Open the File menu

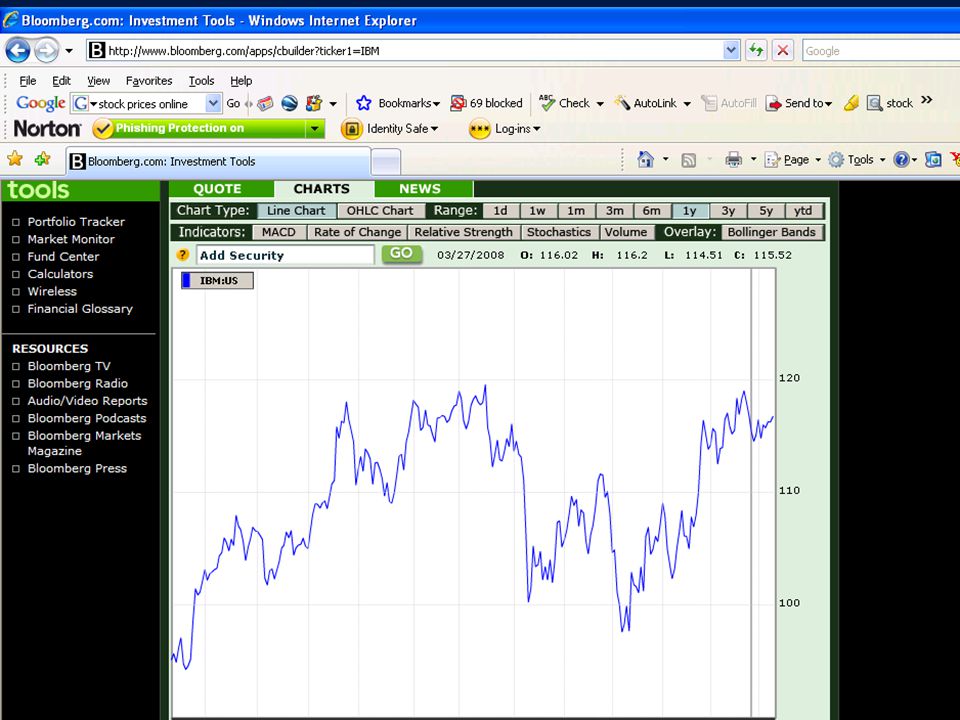[x=28, y=81]
